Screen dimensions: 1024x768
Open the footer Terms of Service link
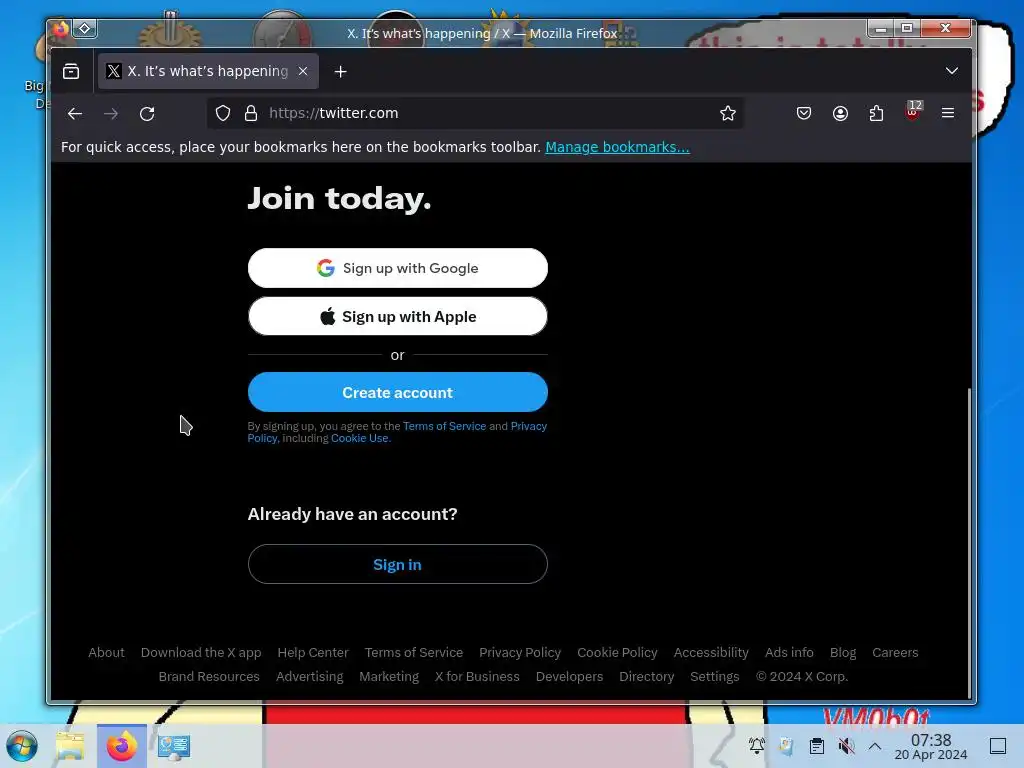click(414, 652)
